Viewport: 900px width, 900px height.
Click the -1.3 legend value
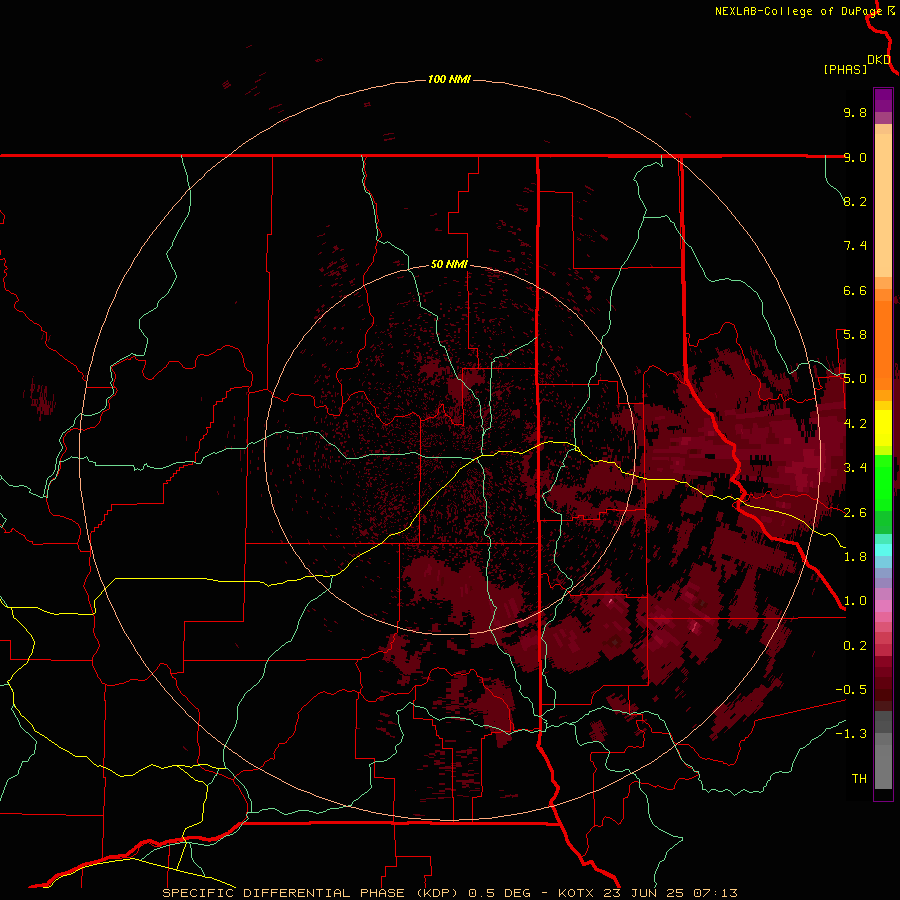[851, 734]
